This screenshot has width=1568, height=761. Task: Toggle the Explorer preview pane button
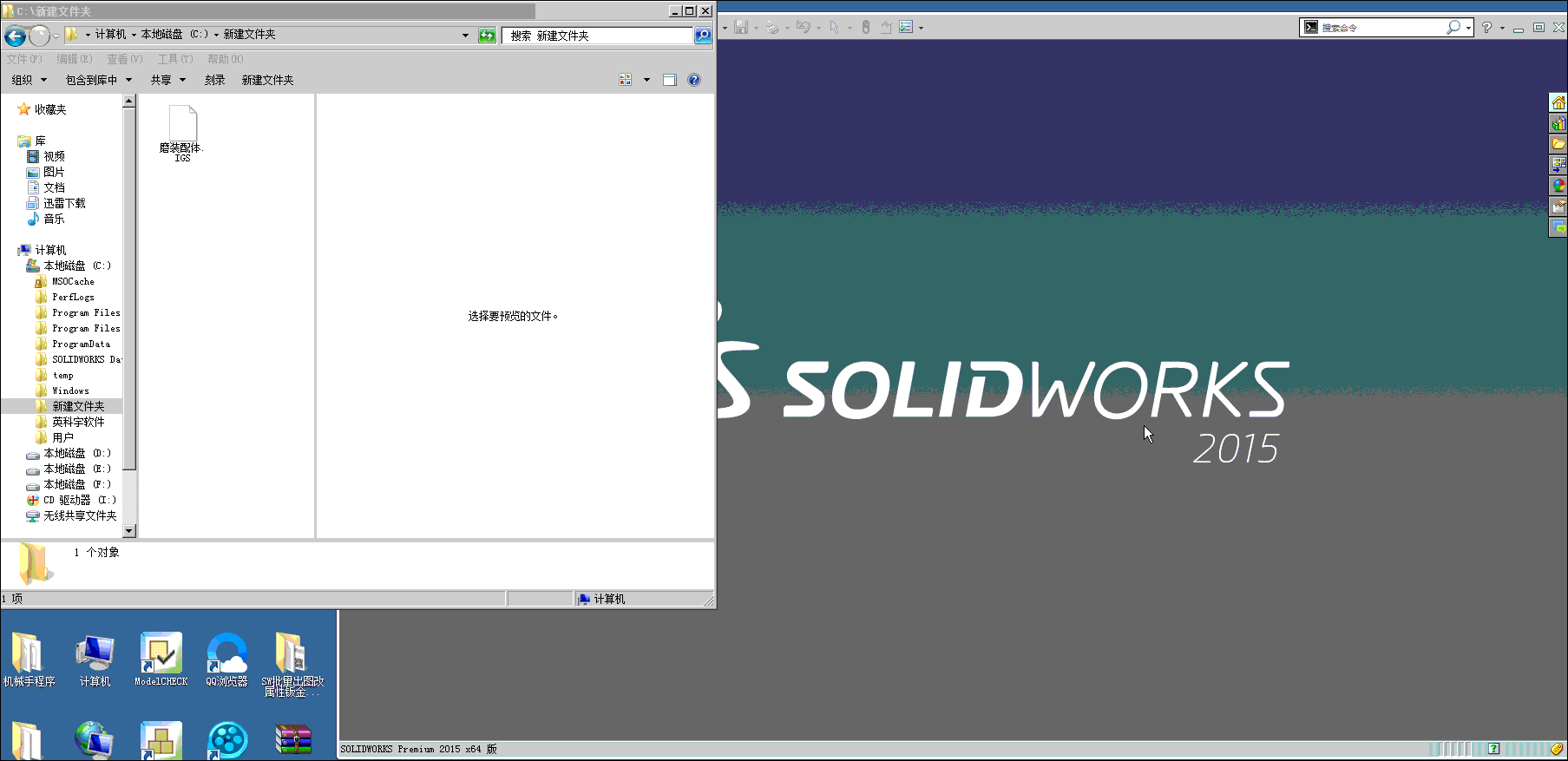coord(669,80)
